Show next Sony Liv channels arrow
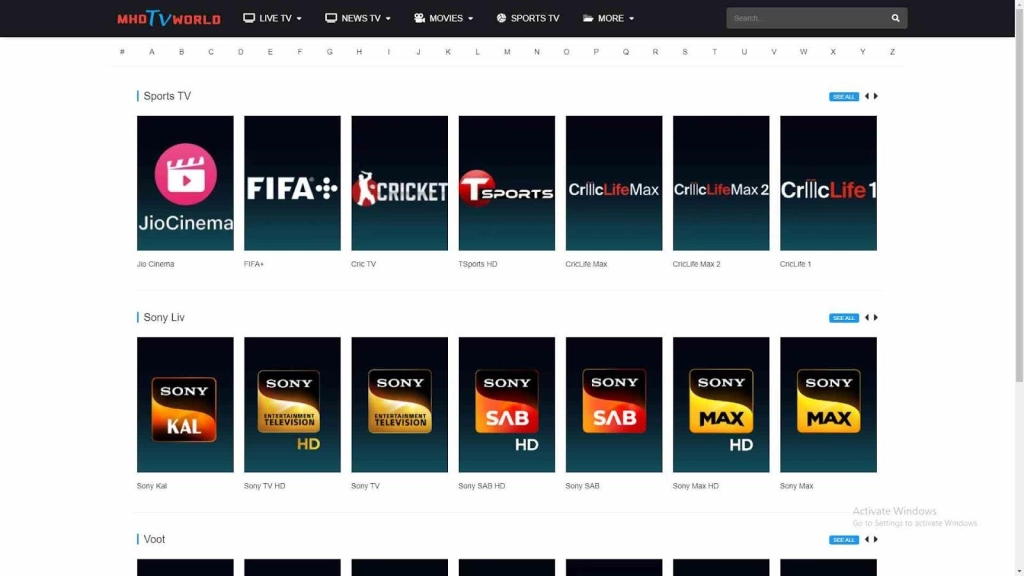The width and height of the screenshot is (1024, 576). coord(876,317)
